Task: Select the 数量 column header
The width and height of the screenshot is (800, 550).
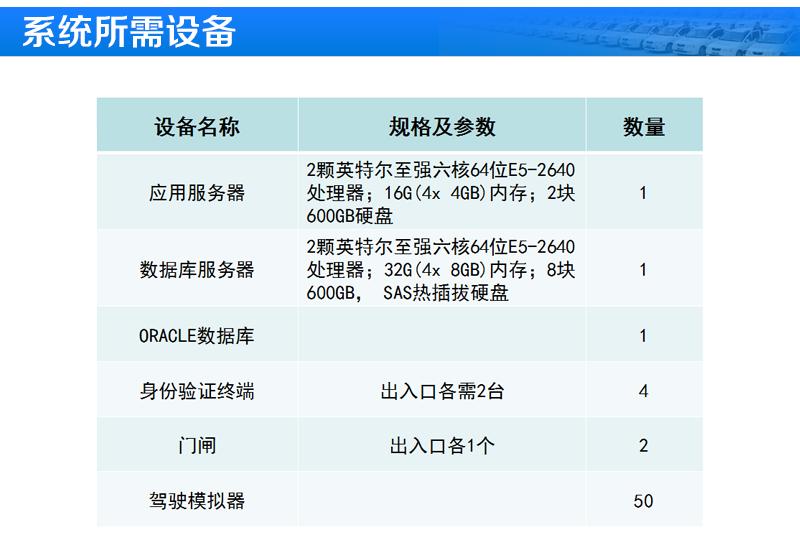Action: pos(644,126)
